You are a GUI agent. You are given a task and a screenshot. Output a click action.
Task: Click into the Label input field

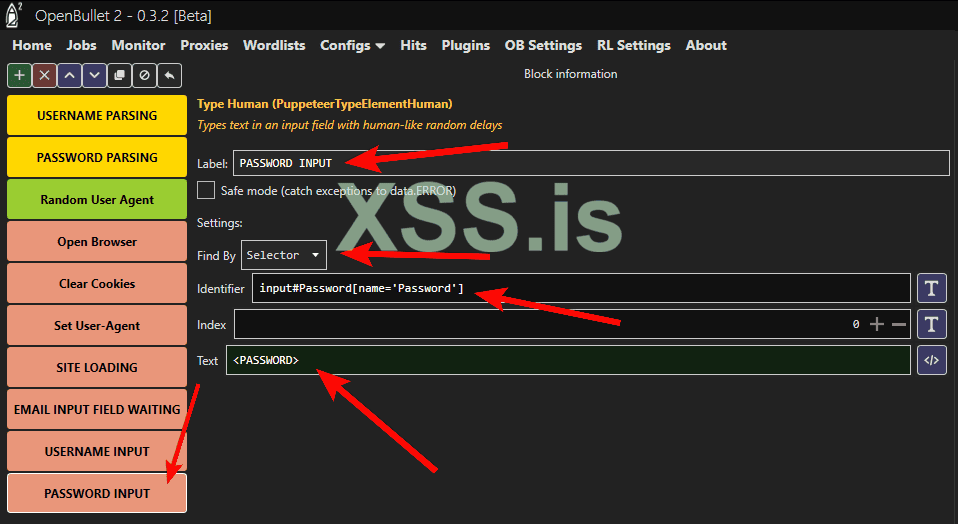coord(591,163)
